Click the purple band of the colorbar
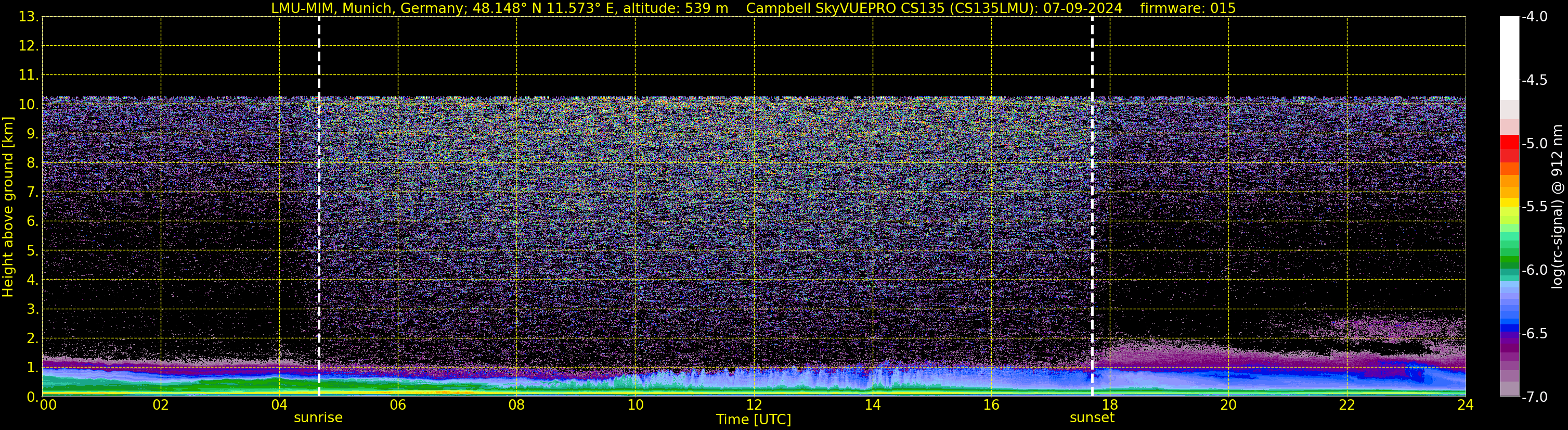This screenshot has width=1568, height=430. coord(1509,347)
